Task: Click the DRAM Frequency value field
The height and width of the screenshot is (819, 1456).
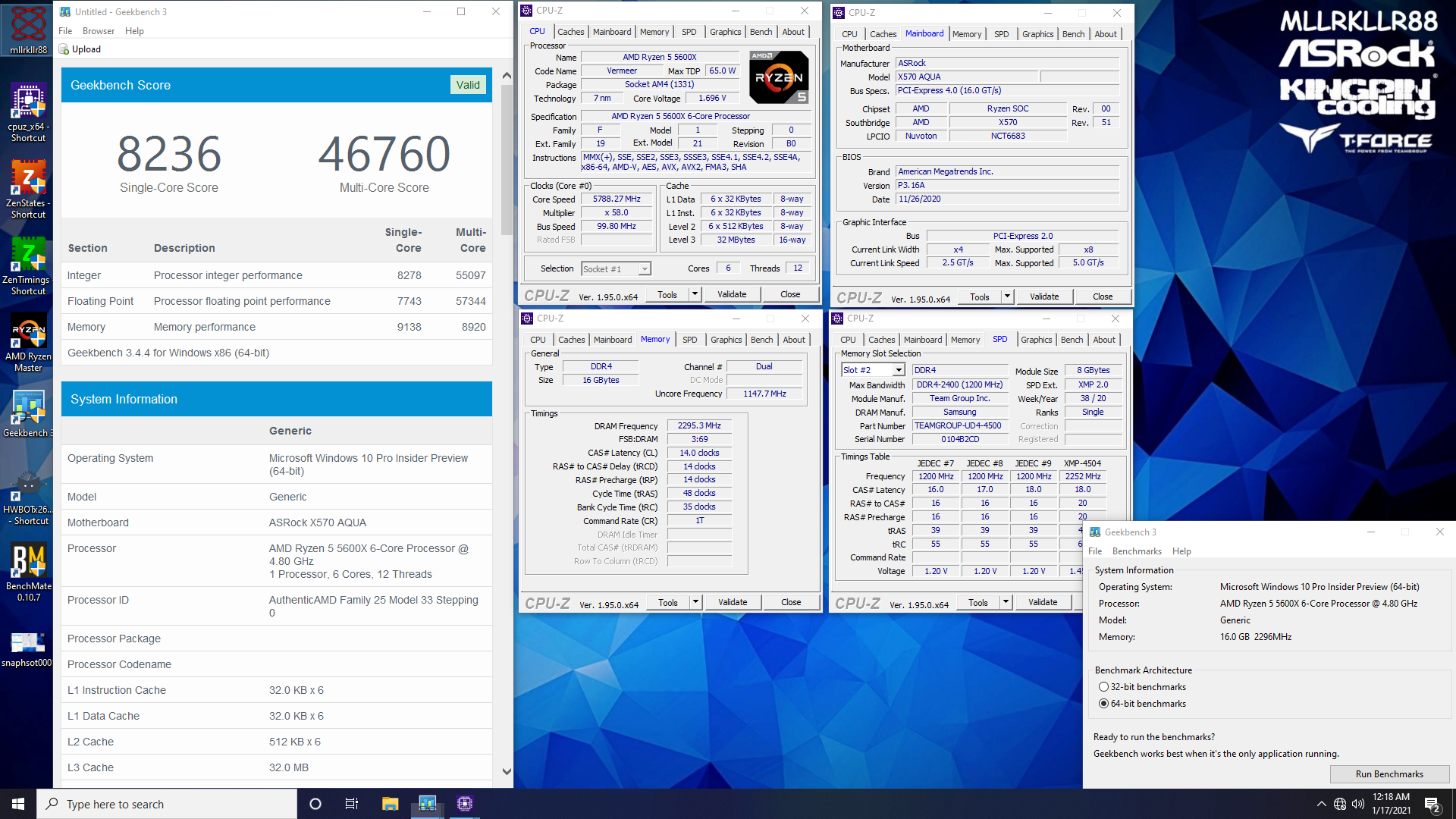Action: click(x=699, y=425)
